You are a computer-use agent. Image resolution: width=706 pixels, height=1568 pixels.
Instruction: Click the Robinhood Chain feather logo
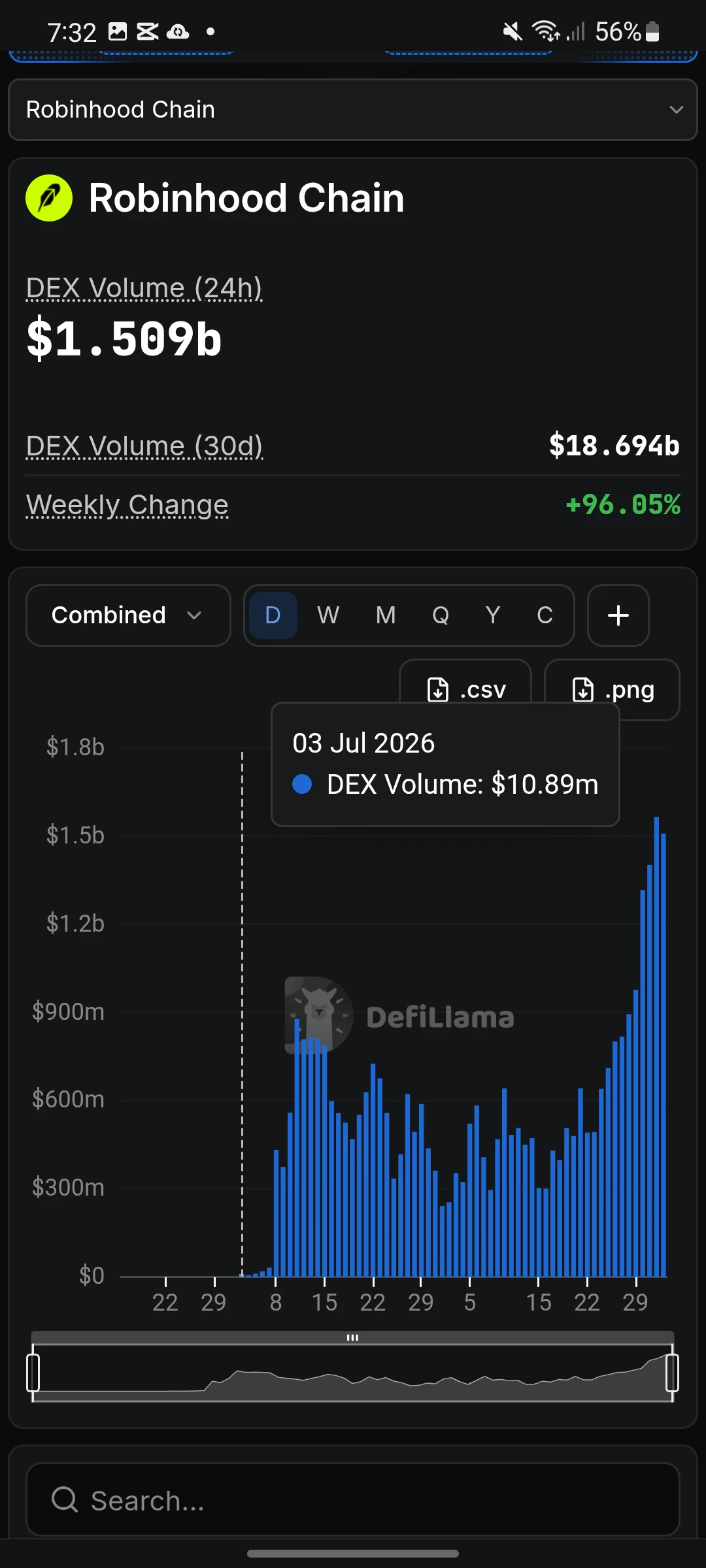coord(49,198)
